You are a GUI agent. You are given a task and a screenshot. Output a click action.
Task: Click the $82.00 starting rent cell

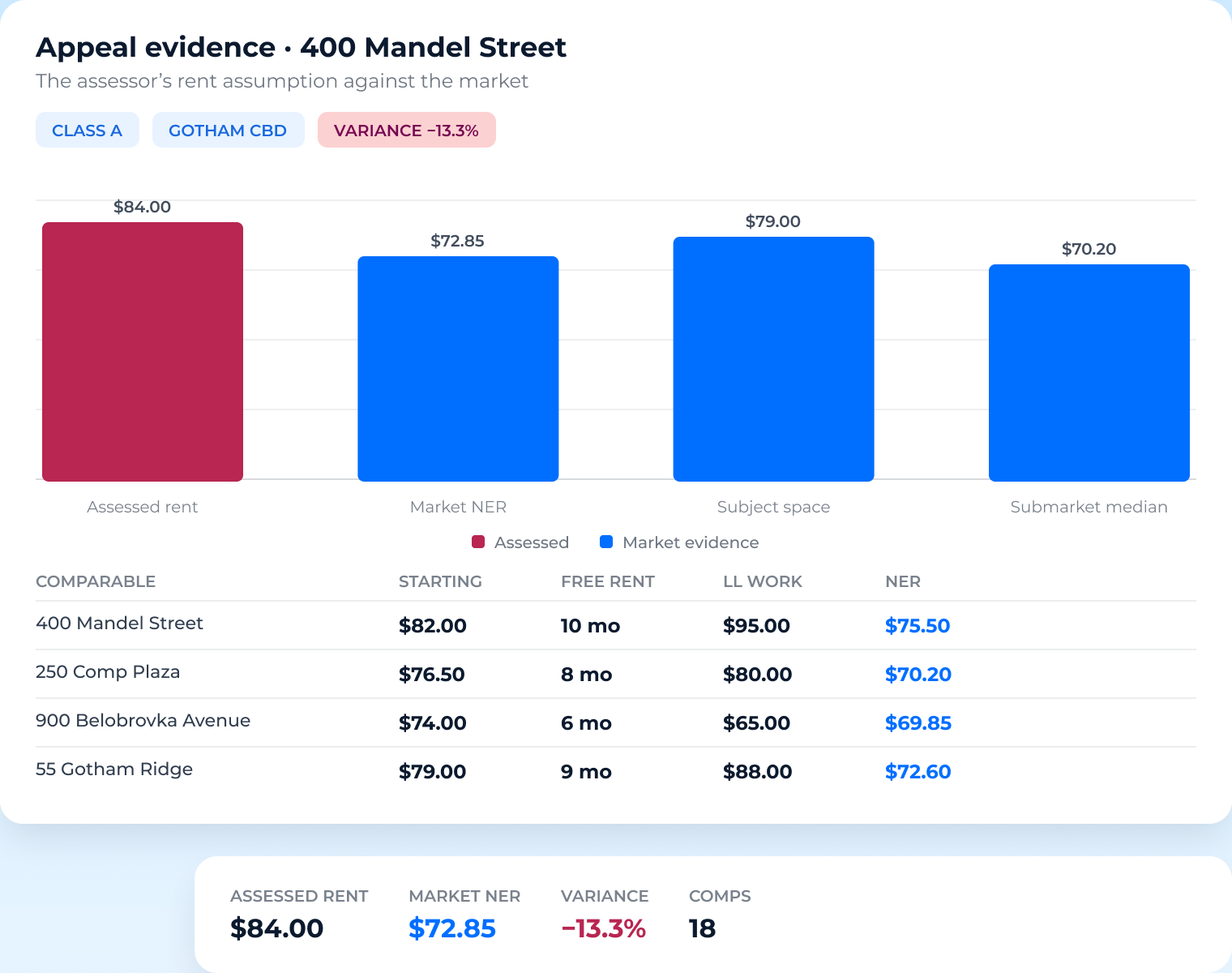433,626
